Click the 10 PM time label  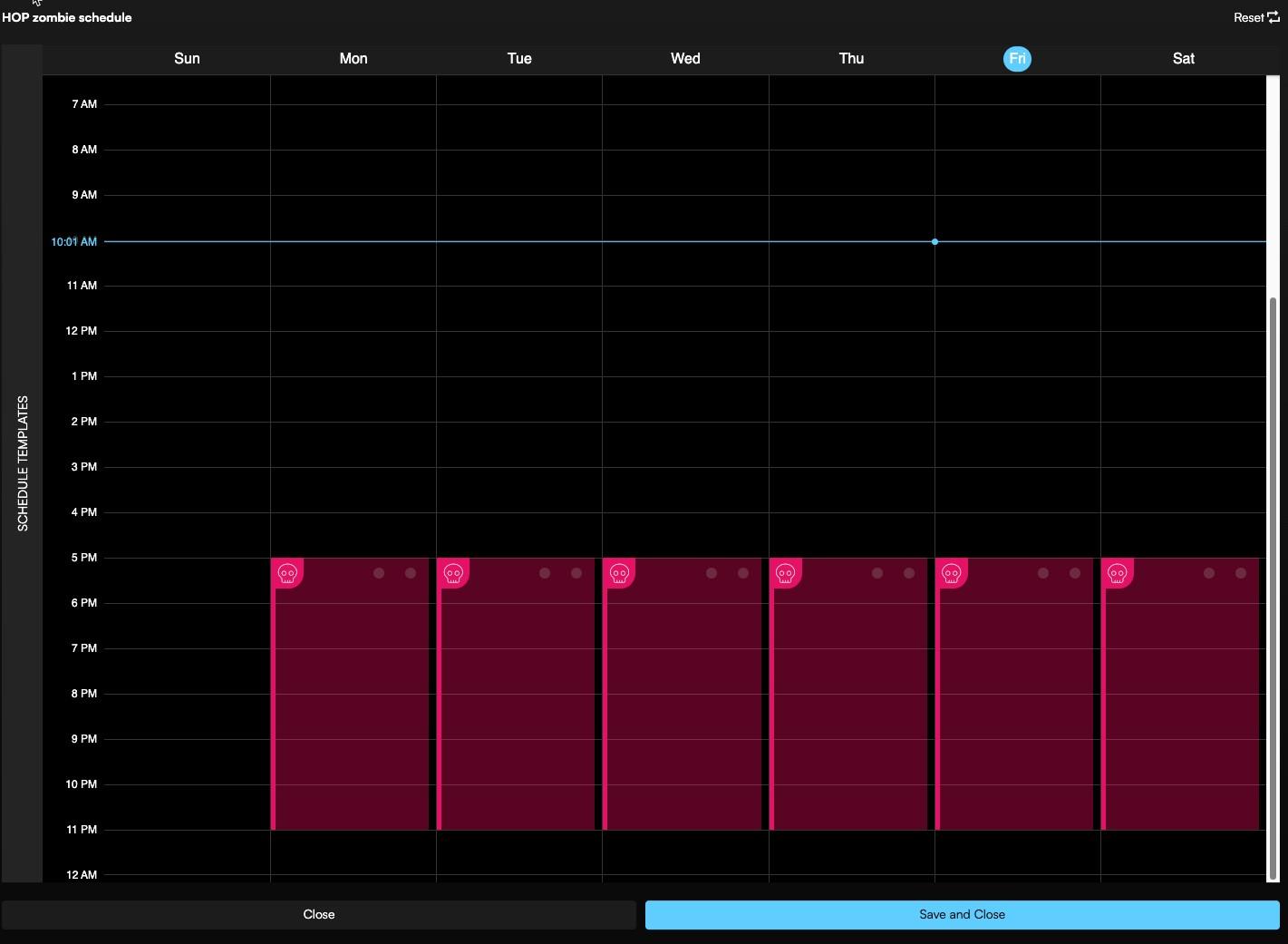point(82,784)
